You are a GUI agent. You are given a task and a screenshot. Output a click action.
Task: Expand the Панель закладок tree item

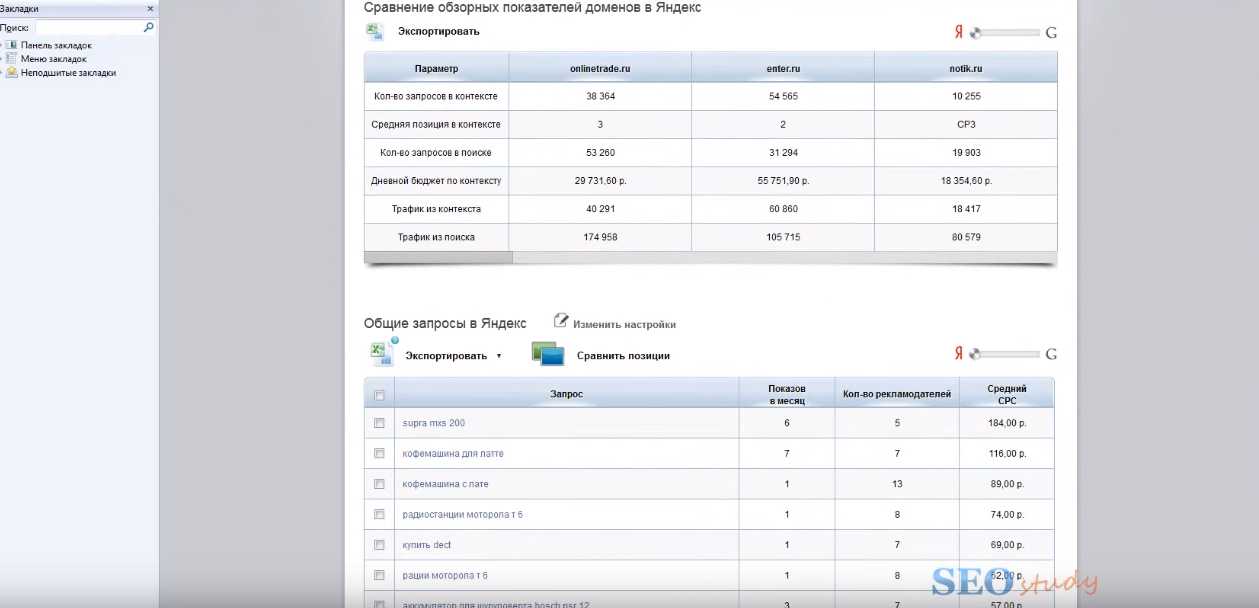tap(2, 45)
